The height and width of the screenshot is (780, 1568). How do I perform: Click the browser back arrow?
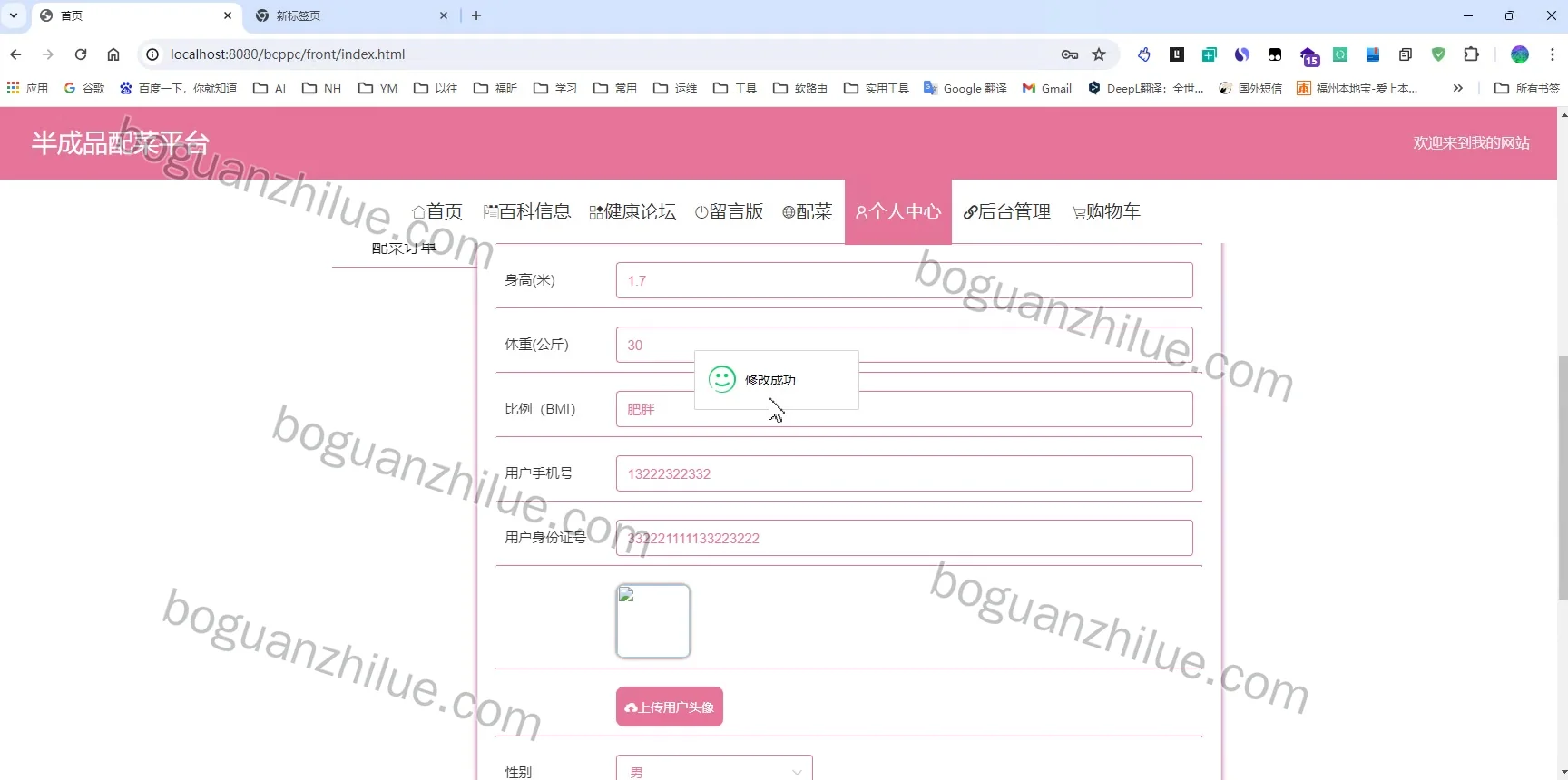point(15,54)
